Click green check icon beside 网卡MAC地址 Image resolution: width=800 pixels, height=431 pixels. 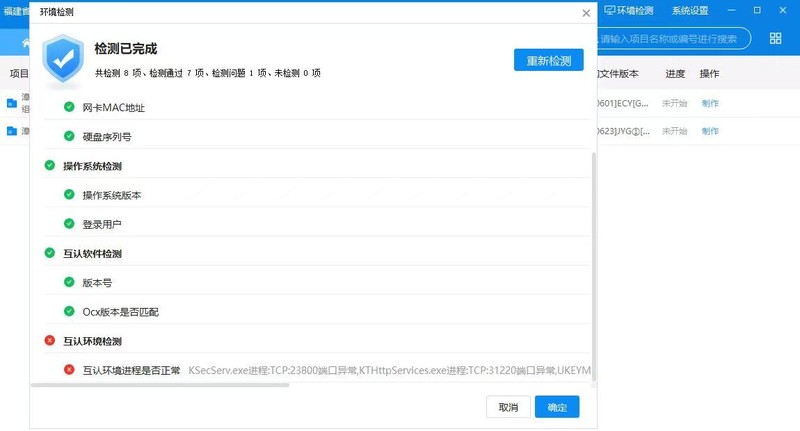[69, 107]
